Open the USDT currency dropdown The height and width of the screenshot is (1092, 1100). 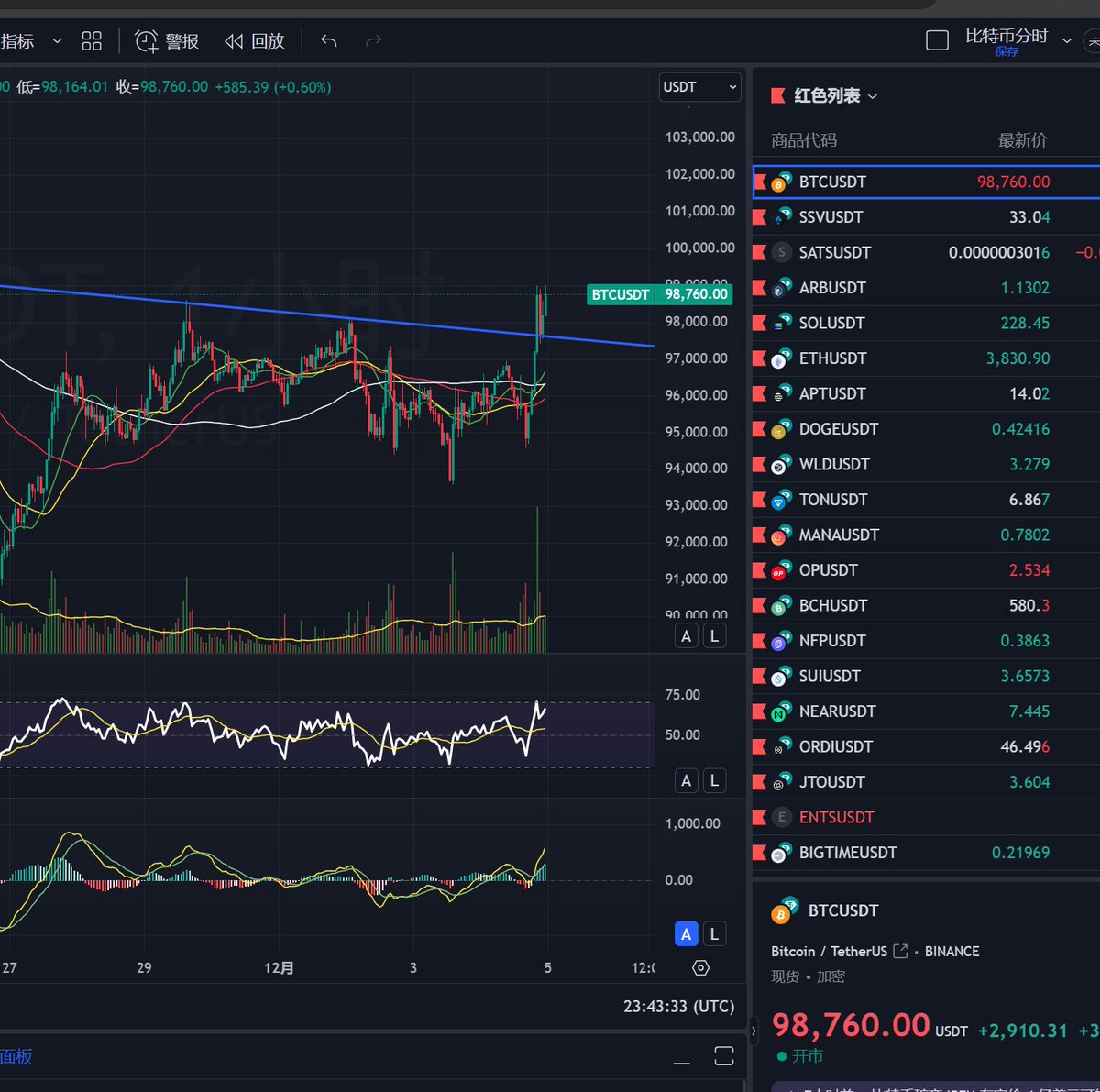(x=699, y=87)
